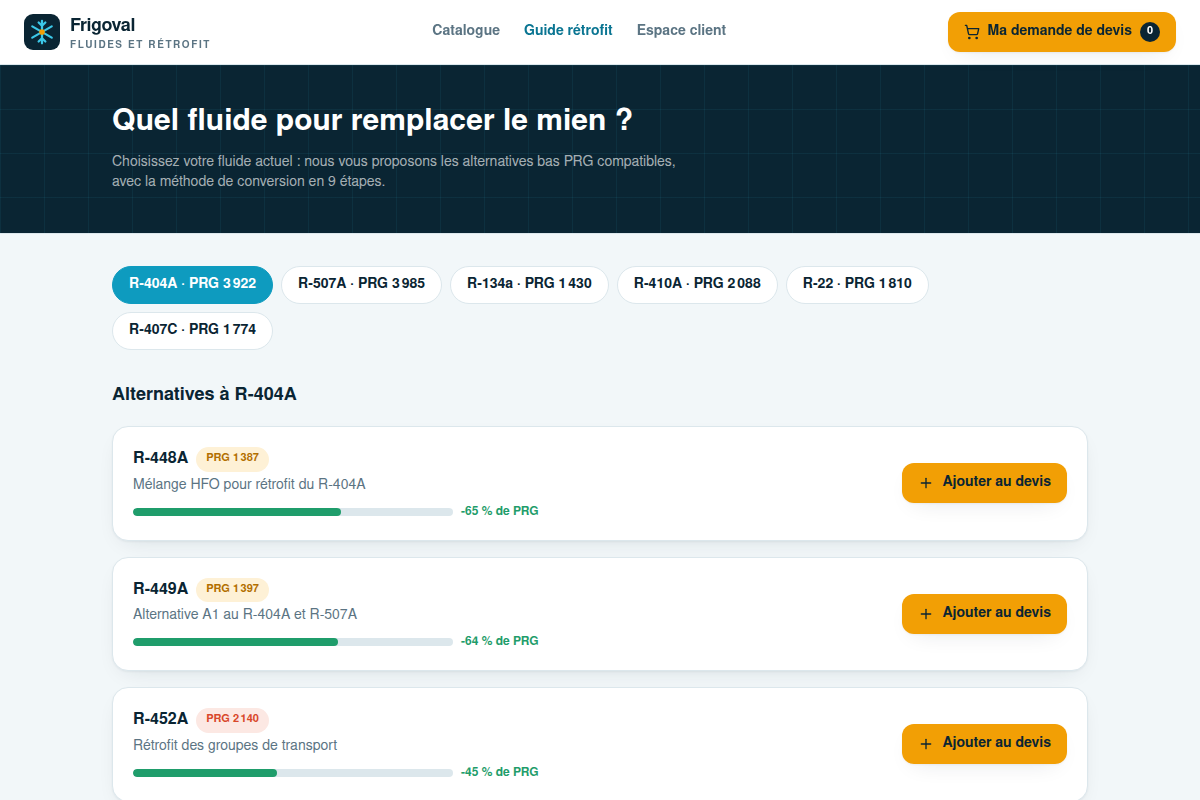Click the devis counter badge showing 0
1200x800 pixels.
(x=1150, y=31)
